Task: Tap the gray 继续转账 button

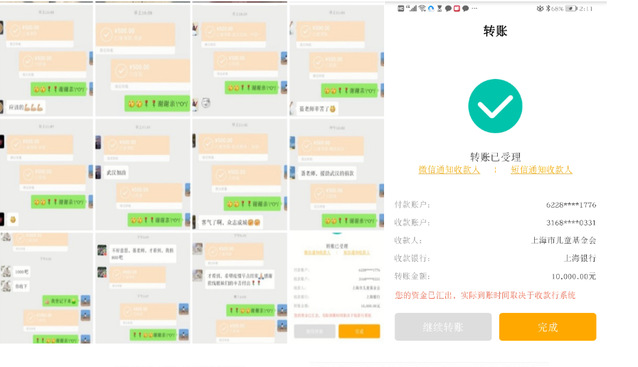Action: 443,327
